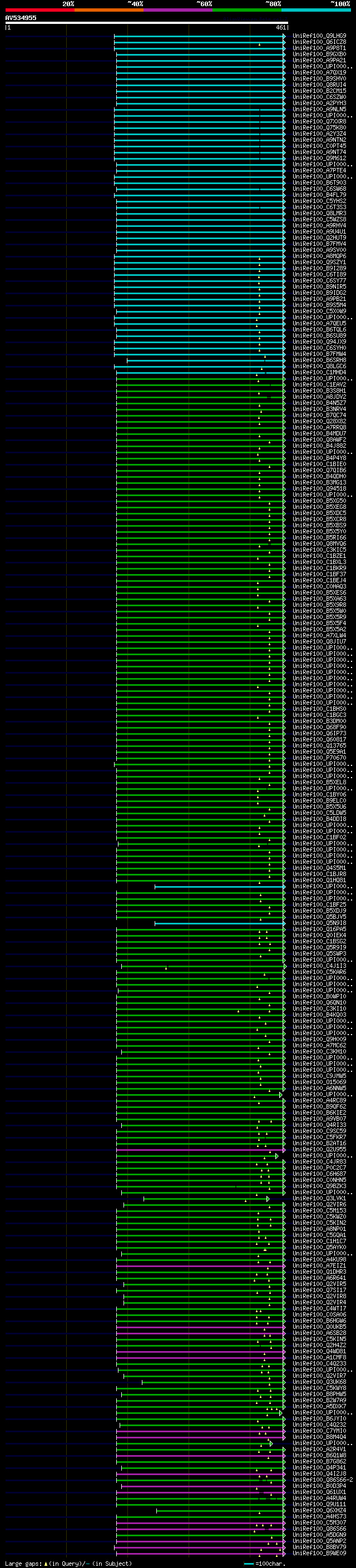The width and height of the screenshot is (356, 1568).
Task: Select the UniRef100_C5YHS2 label
Action: click(319, 201)
